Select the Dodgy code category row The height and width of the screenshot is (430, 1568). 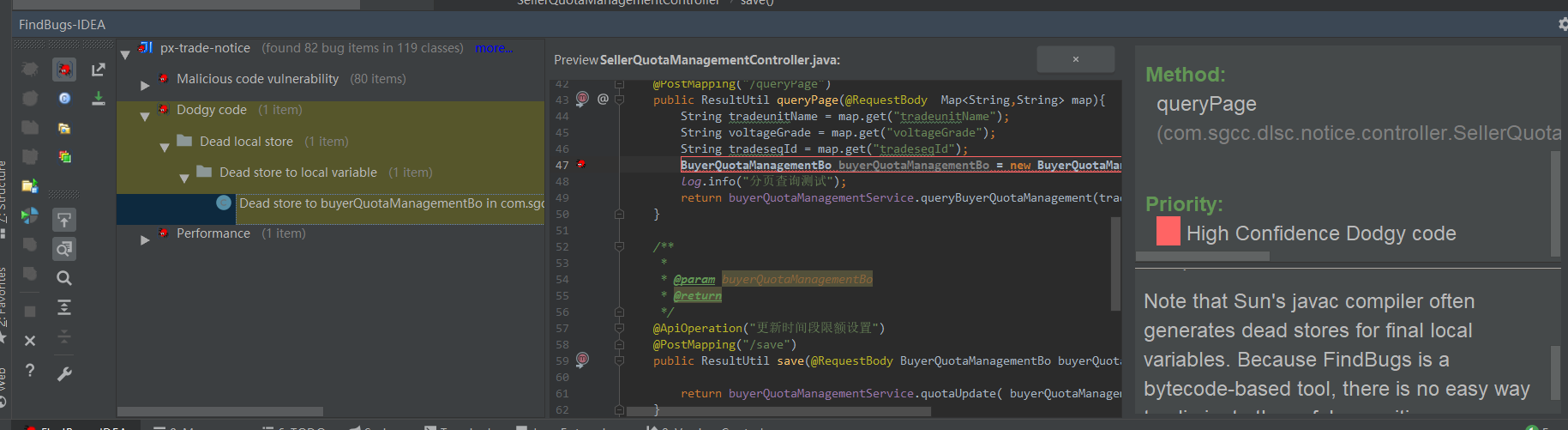coord(330,110)
